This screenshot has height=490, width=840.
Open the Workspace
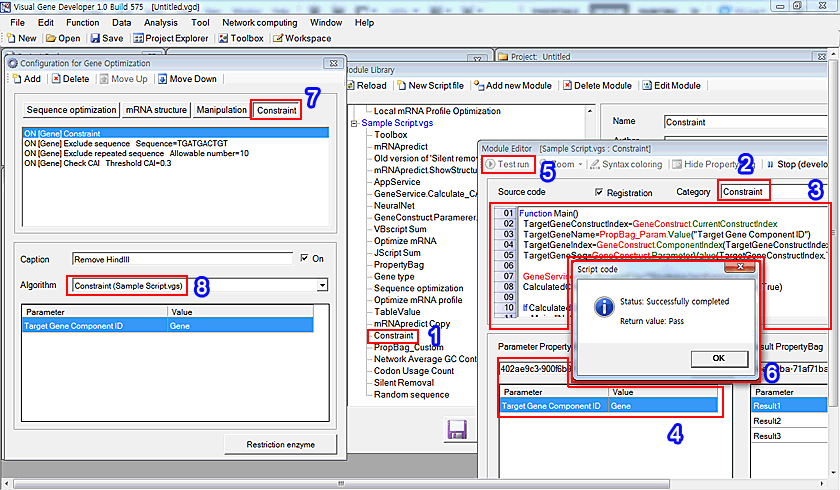coord(302,38)
